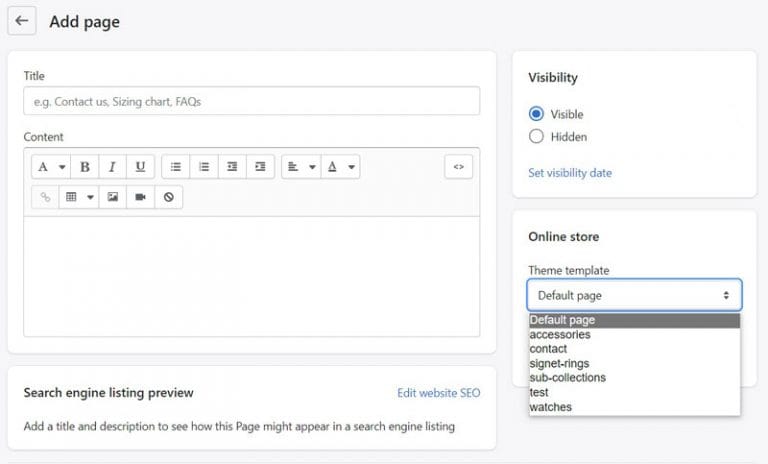Screen dimensions: 768x464
Task: Toggle bold formatting
Action: 85,167
